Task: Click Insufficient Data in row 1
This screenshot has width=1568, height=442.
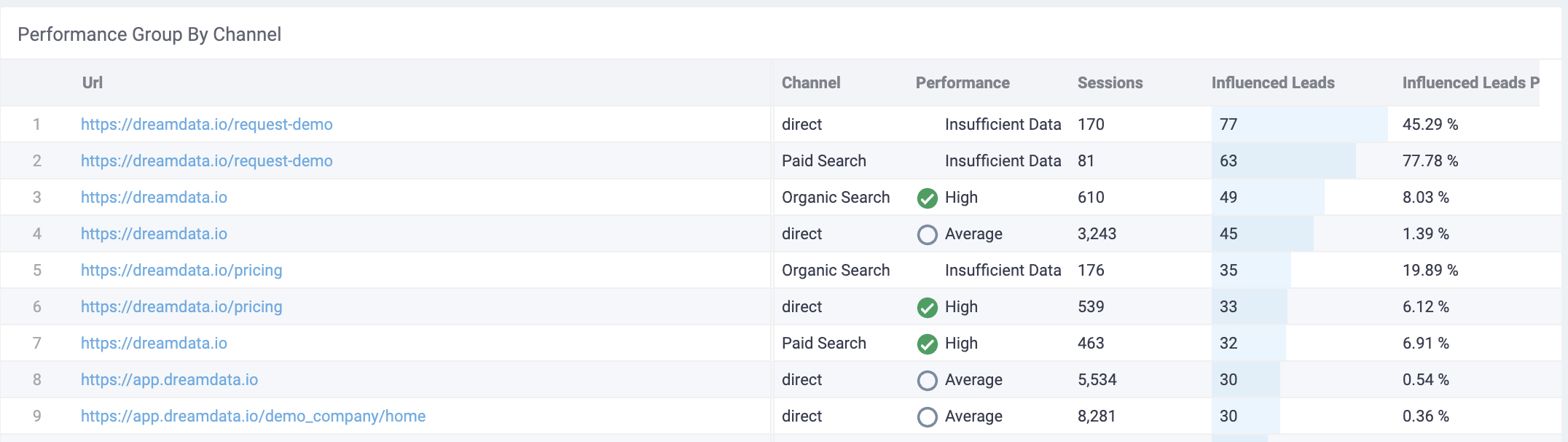Action: click(1003, 124)
